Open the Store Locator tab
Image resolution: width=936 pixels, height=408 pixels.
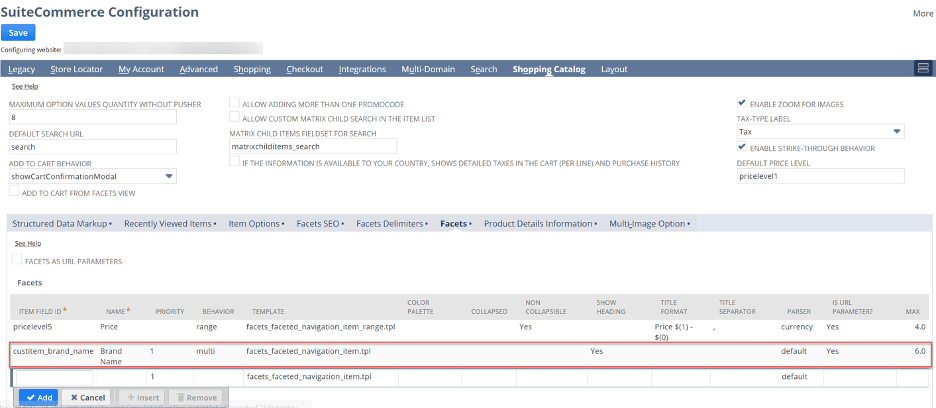click(x=76, y=69)
